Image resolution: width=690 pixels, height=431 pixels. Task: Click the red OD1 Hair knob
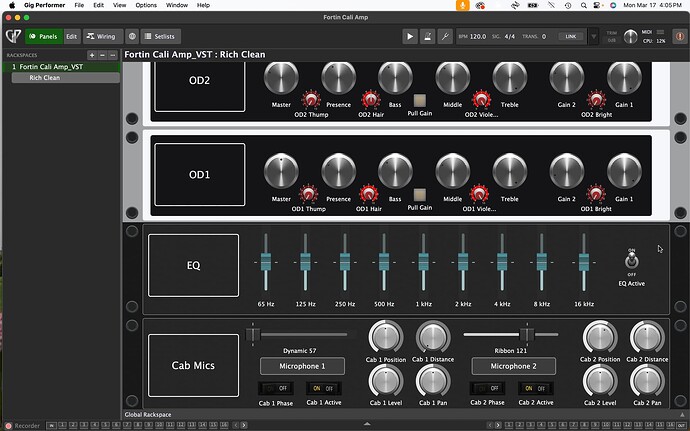(369, 194)
